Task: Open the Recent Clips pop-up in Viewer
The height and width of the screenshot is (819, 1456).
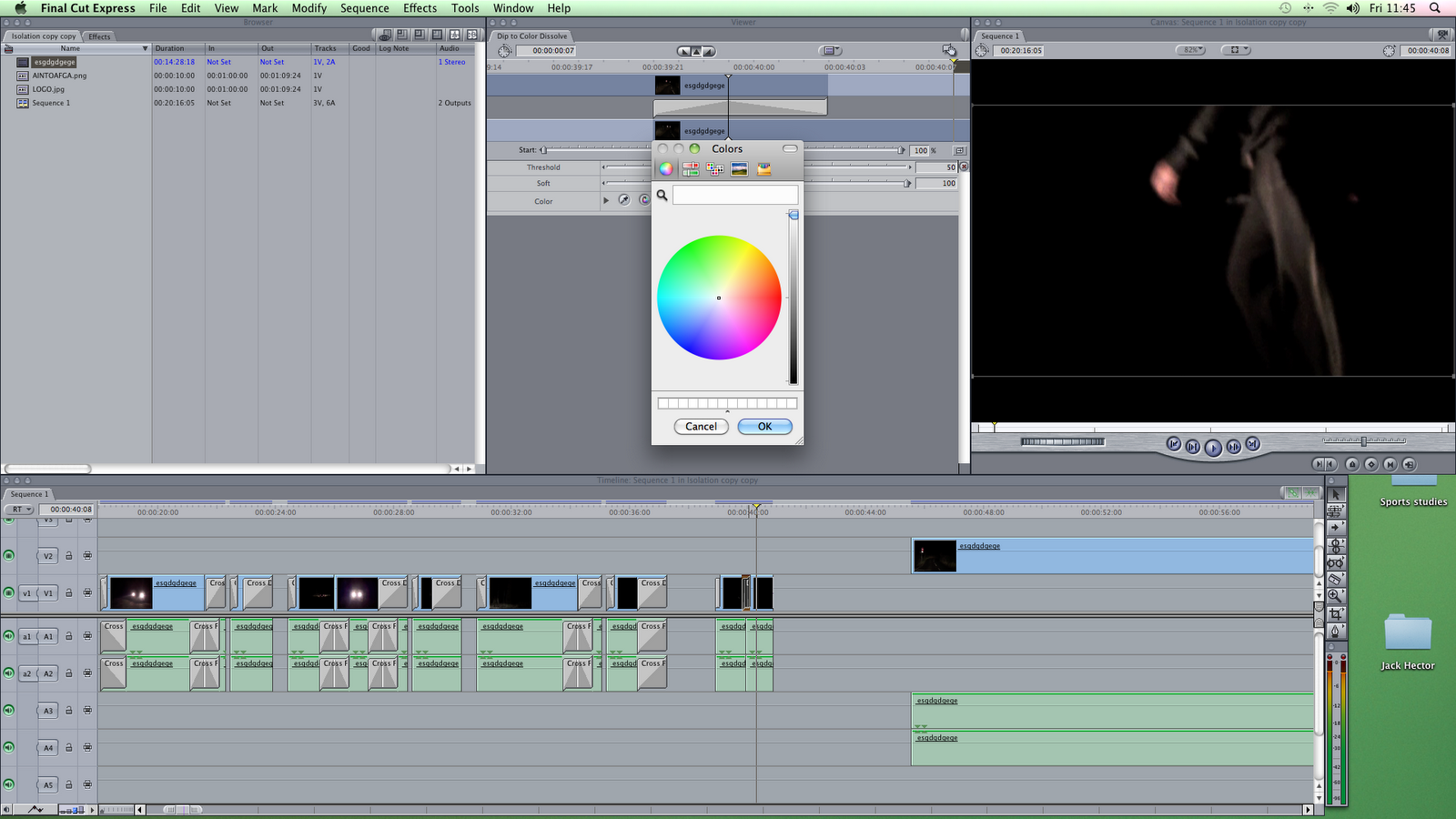Action: 831,51
